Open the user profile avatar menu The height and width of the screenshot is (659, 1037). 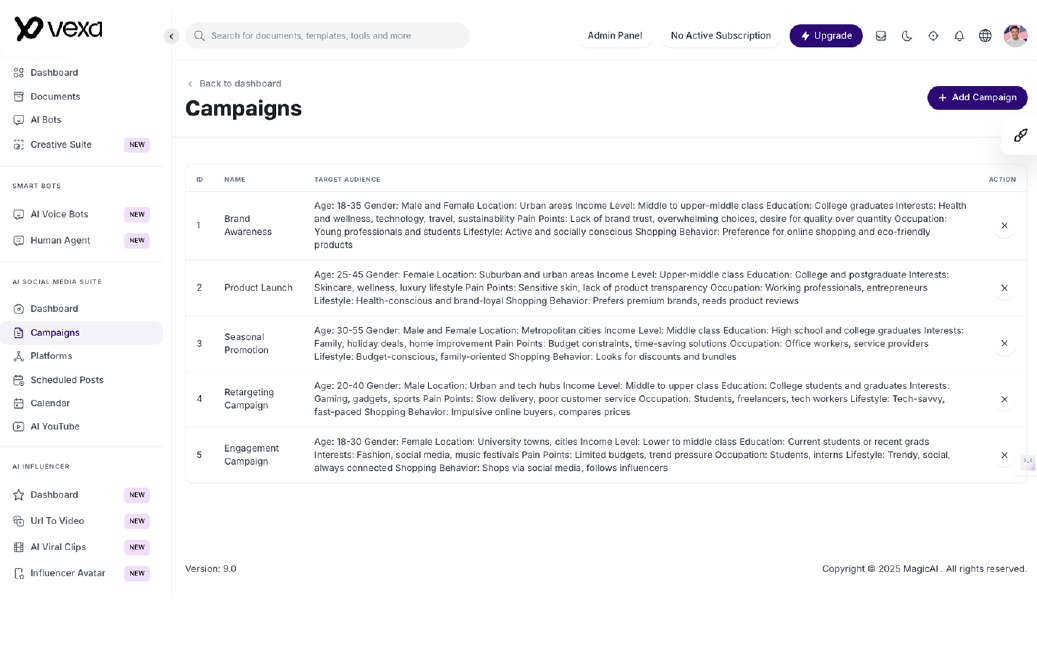click(1015, 36)
